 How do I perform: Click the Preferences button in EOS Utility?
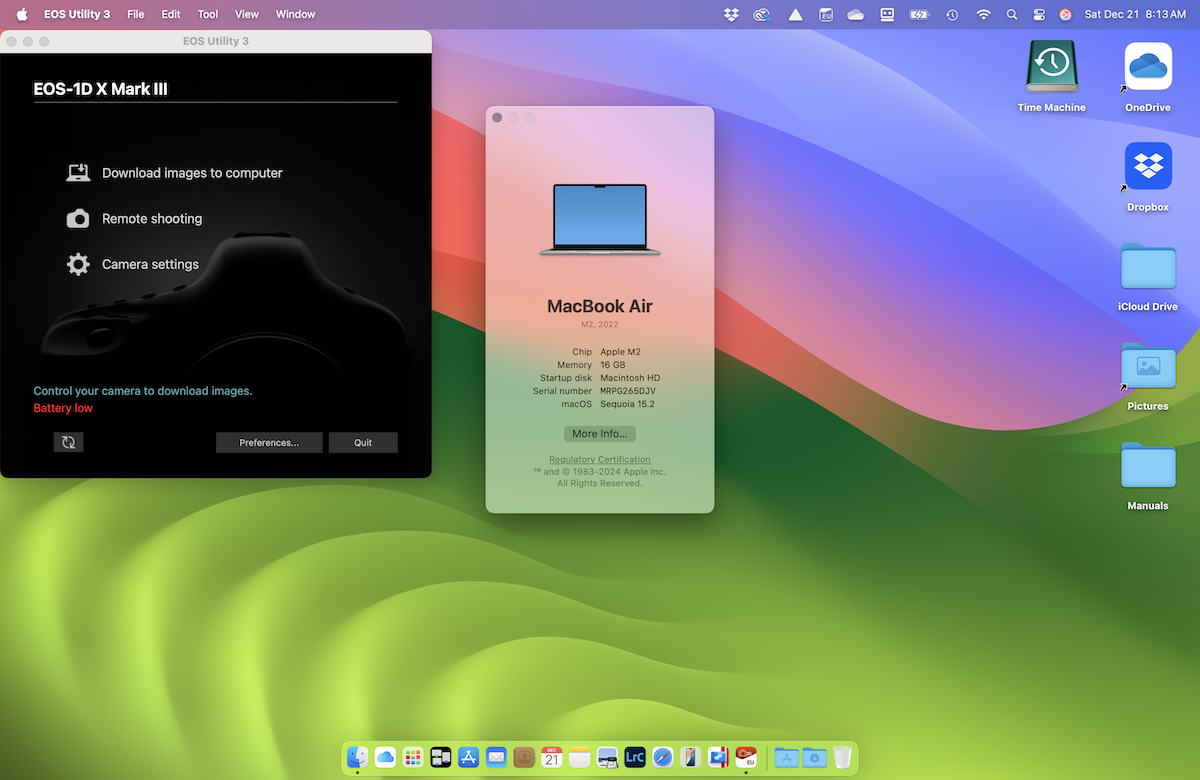pos(269,441)
